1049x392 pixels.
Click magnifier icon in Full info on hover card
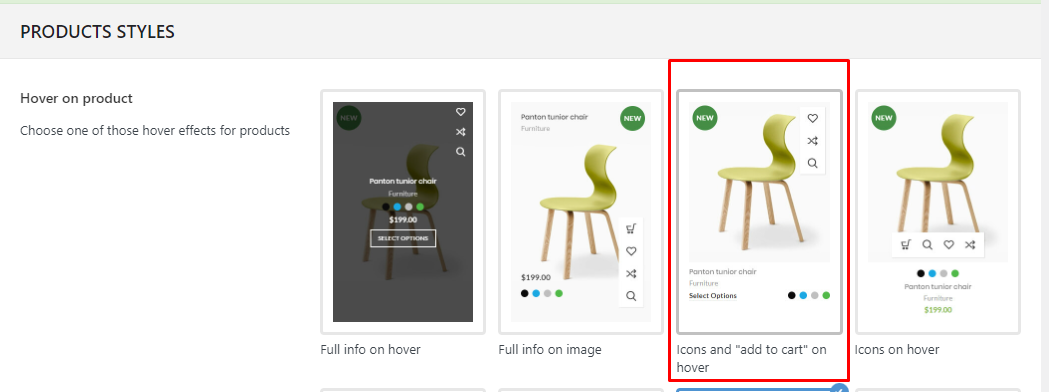(x=460, y=152)
